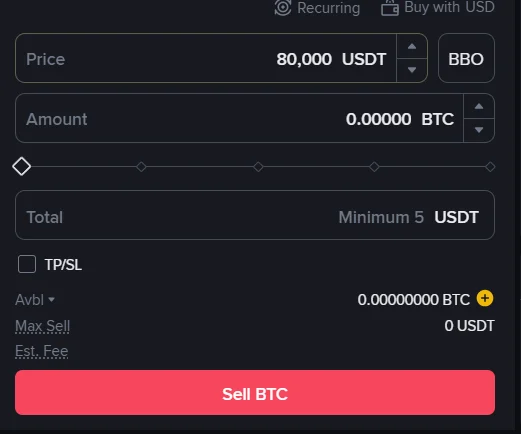Click the Buy with USD wallet icon
Viewport: 521px width, 434px height.
pos(390,8)
